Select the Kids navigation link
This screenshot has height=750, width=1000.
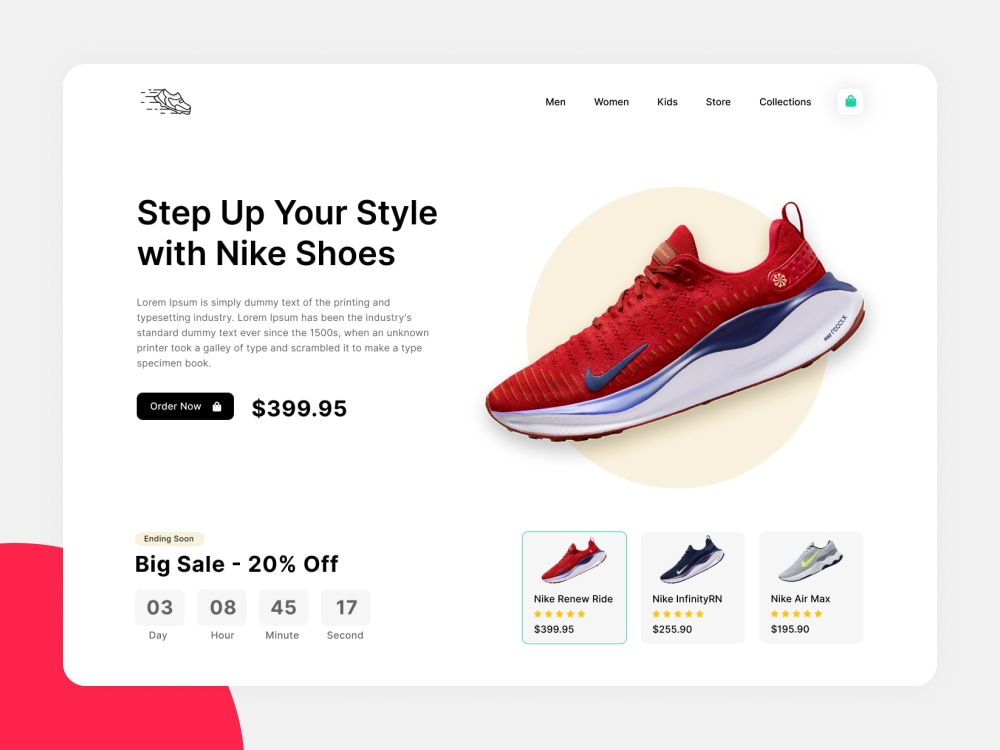click(667, 102)
